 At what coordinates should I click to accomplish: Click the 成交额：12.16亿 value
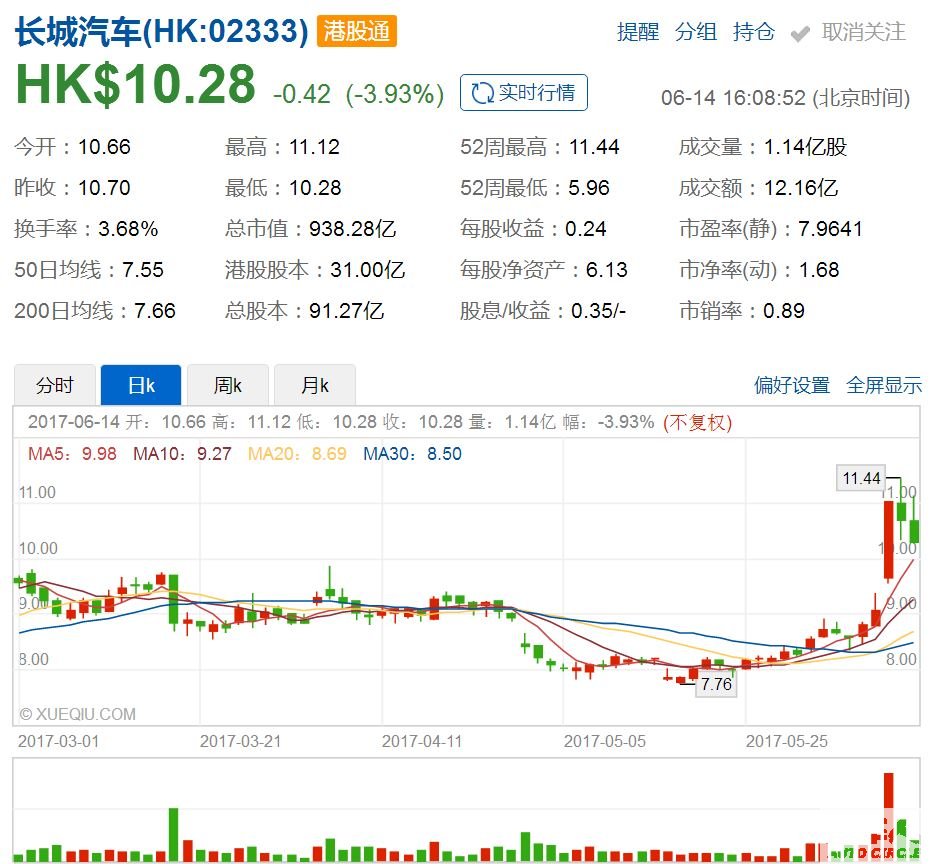click(x=758, y=188)
